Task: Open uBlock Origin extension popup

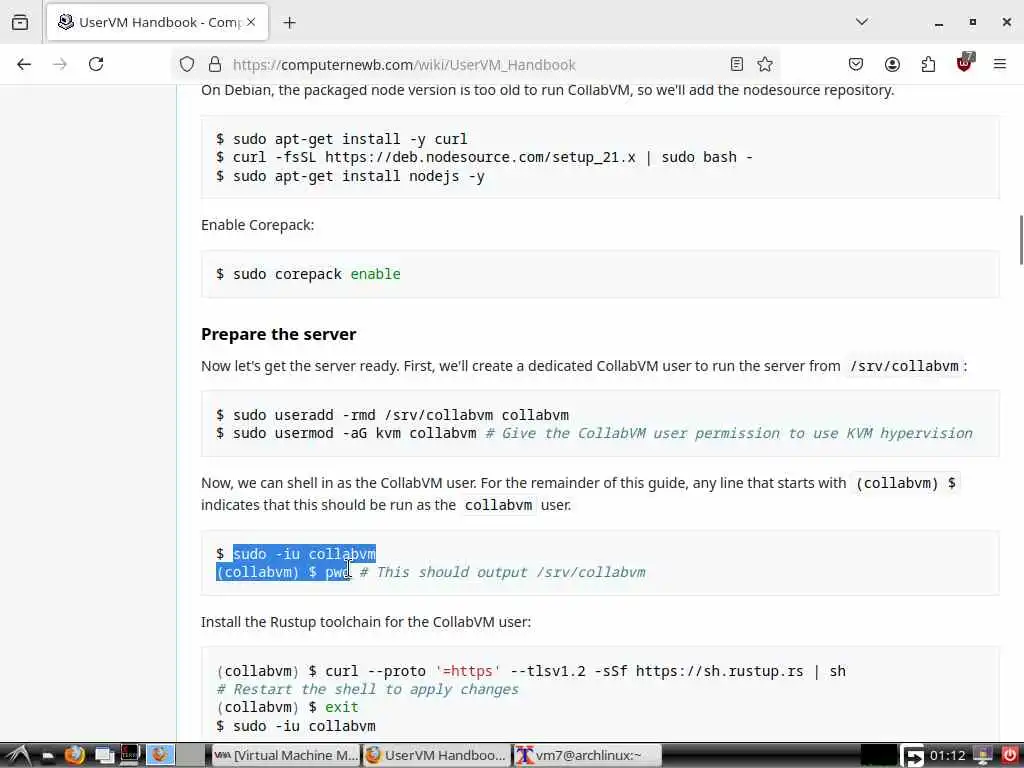Action: 965,63
